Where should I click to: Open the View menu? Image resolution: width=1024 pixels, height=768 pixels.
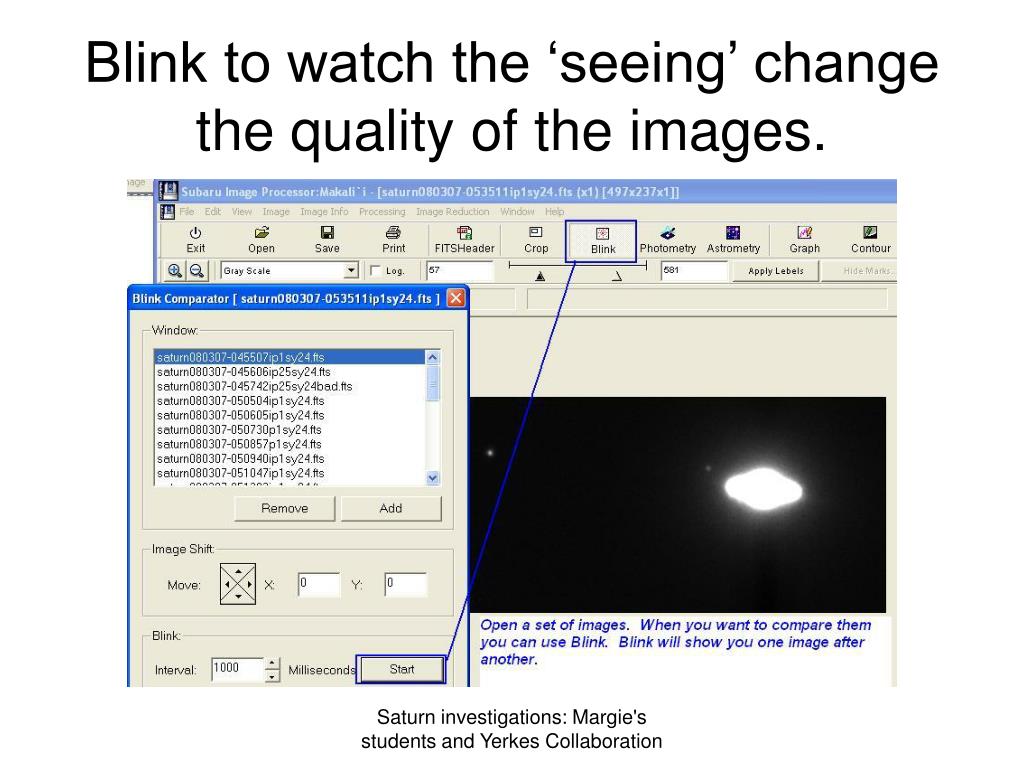tap(242, 212)
